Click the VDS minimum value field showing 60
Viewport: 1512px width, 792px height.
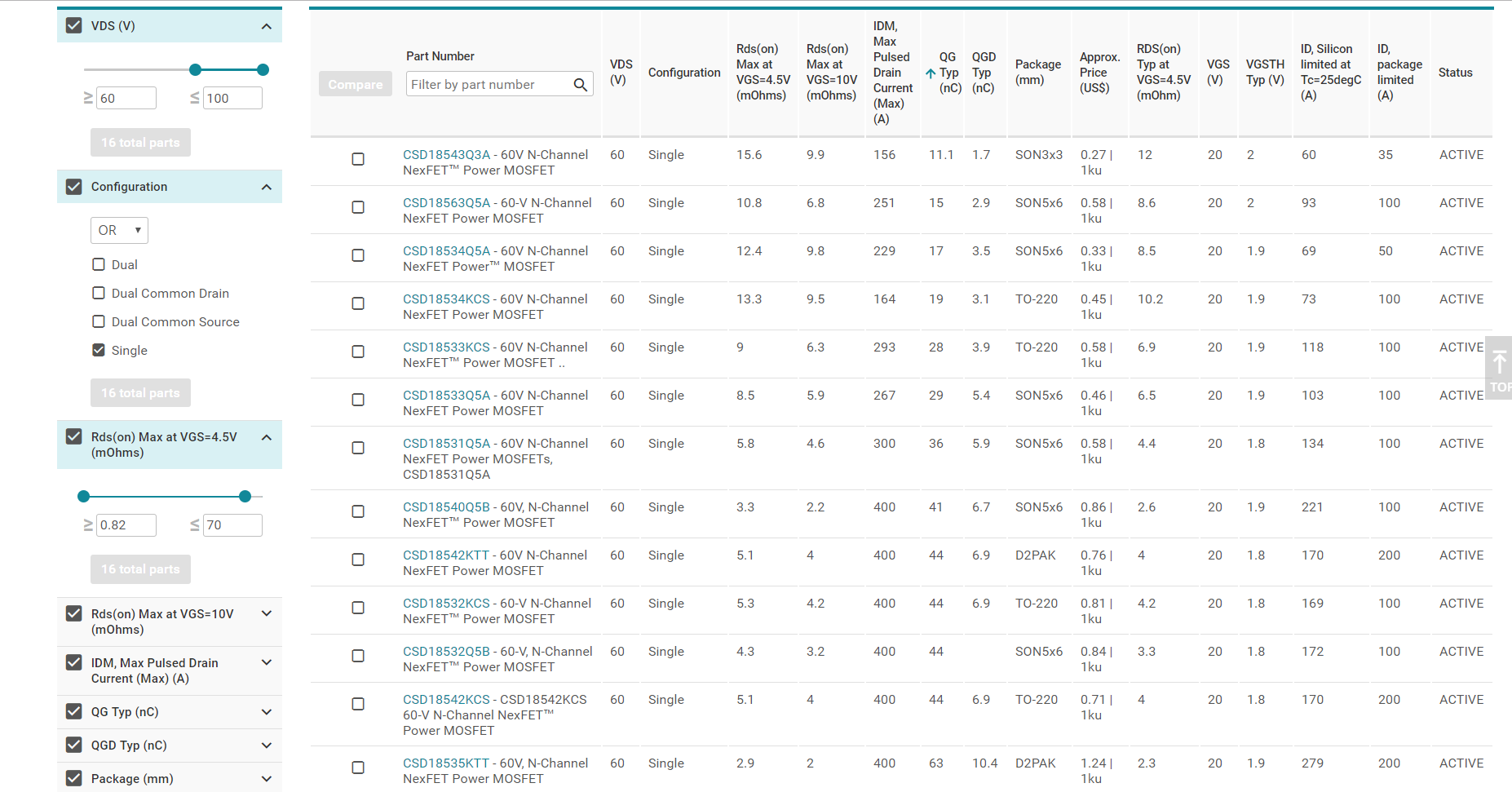(x=126, y=98)
